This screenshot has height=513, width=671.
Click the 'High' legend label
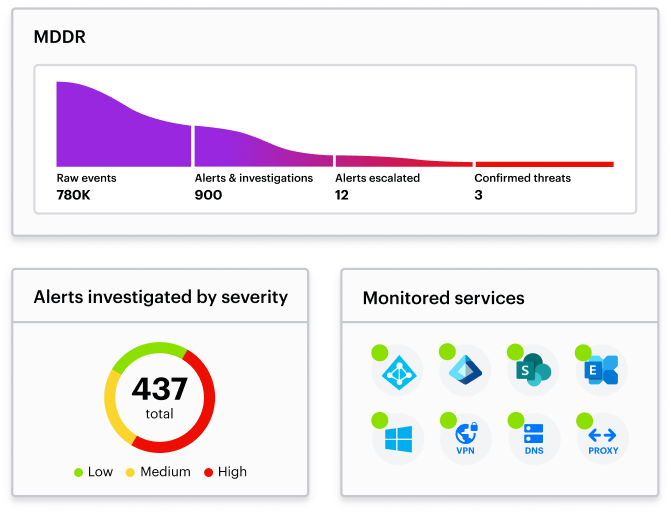tap(232, 472)
